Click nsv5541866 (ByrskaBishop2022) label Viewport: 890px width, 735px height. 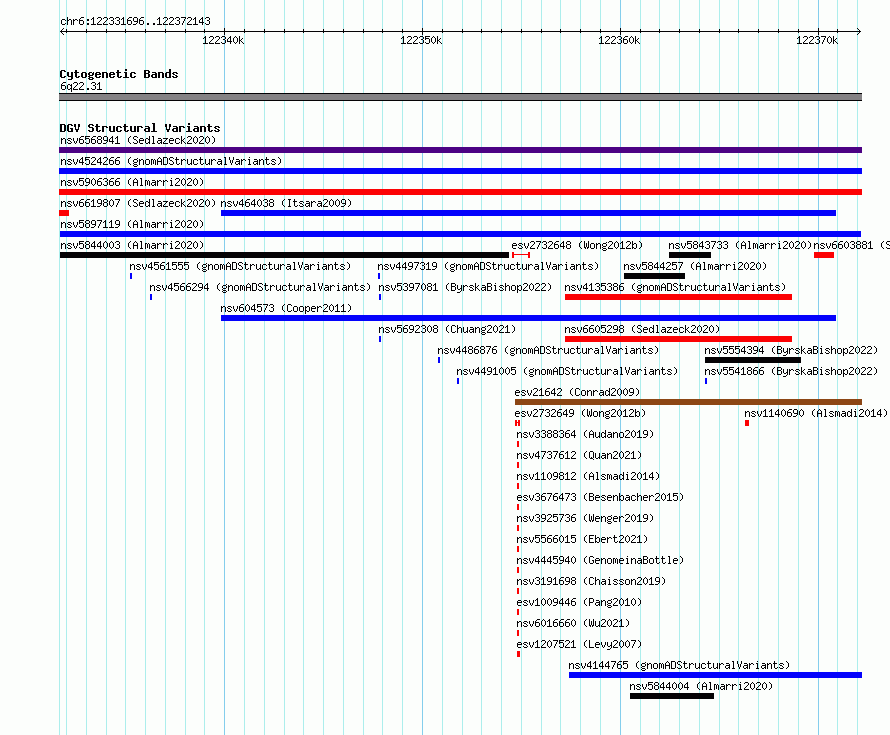(x=791, y=371)
